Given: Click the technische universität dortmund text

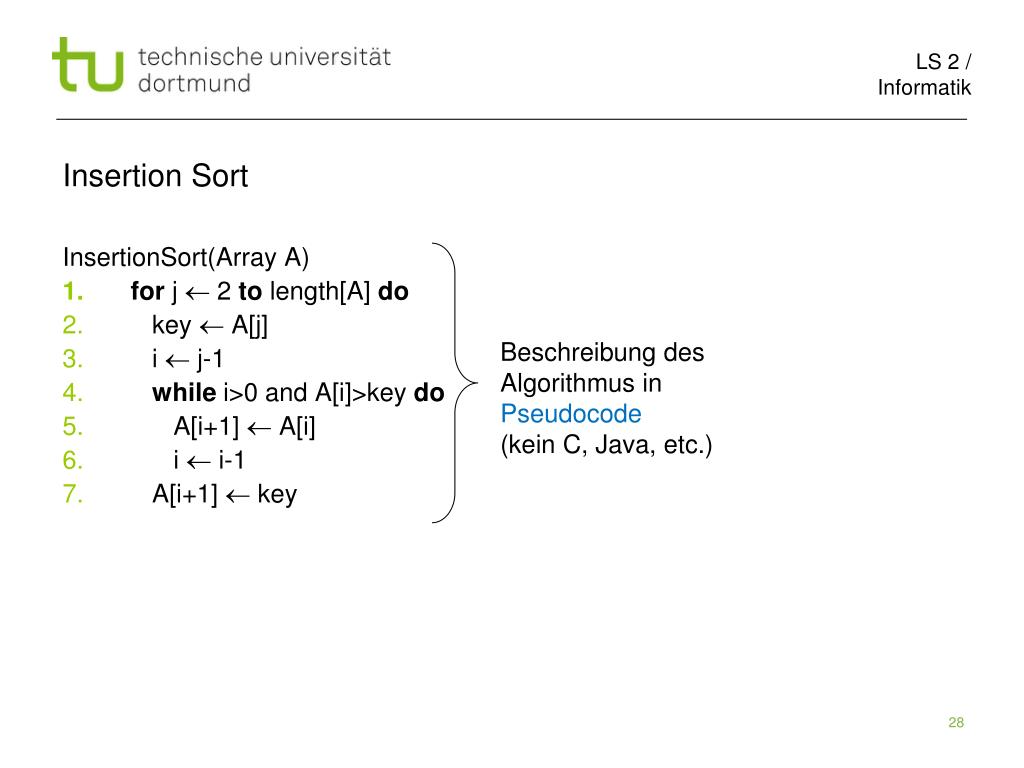Looking at the screenshot, I should click(264, 70).
